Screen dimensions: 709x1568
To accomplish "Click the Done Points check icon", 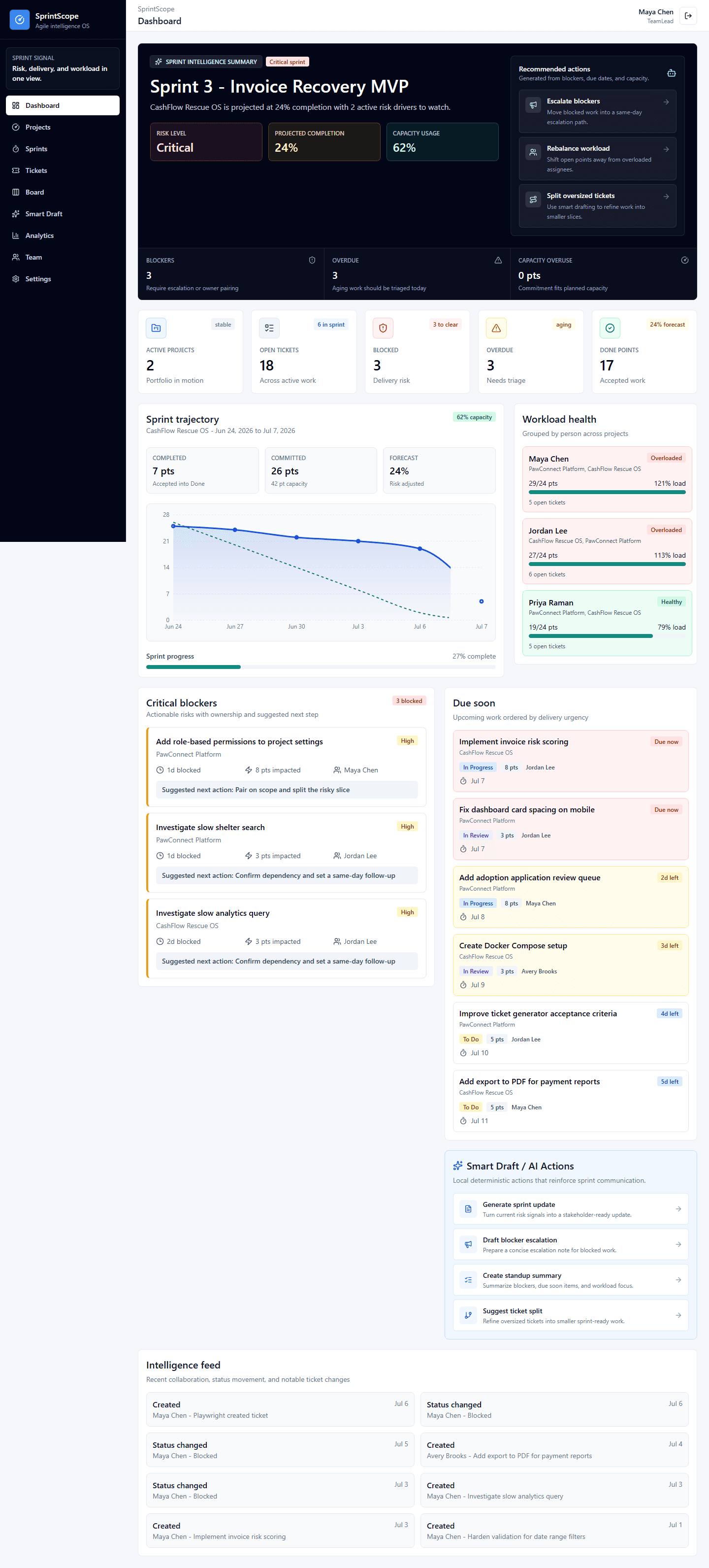I will coord(610,328).
